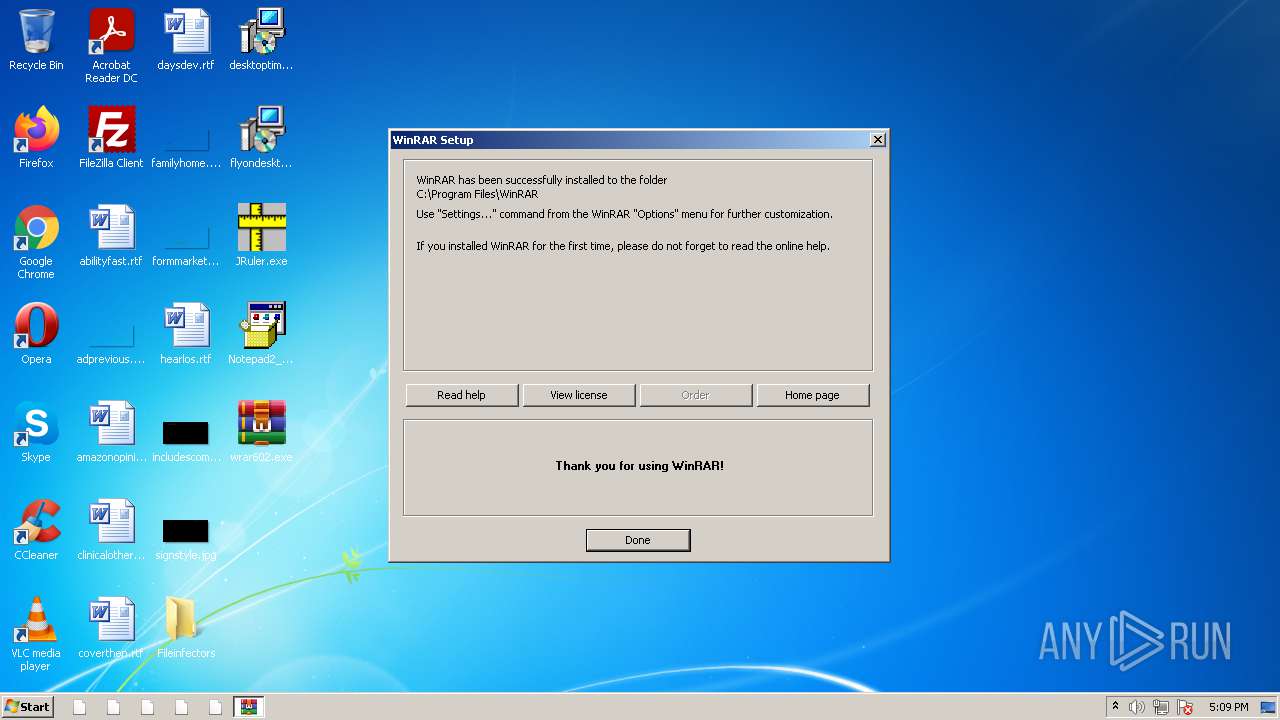Select clinicalother... document icon
Image resolution: width=1280 pixels, height=720 pixels.
[111, 530]
